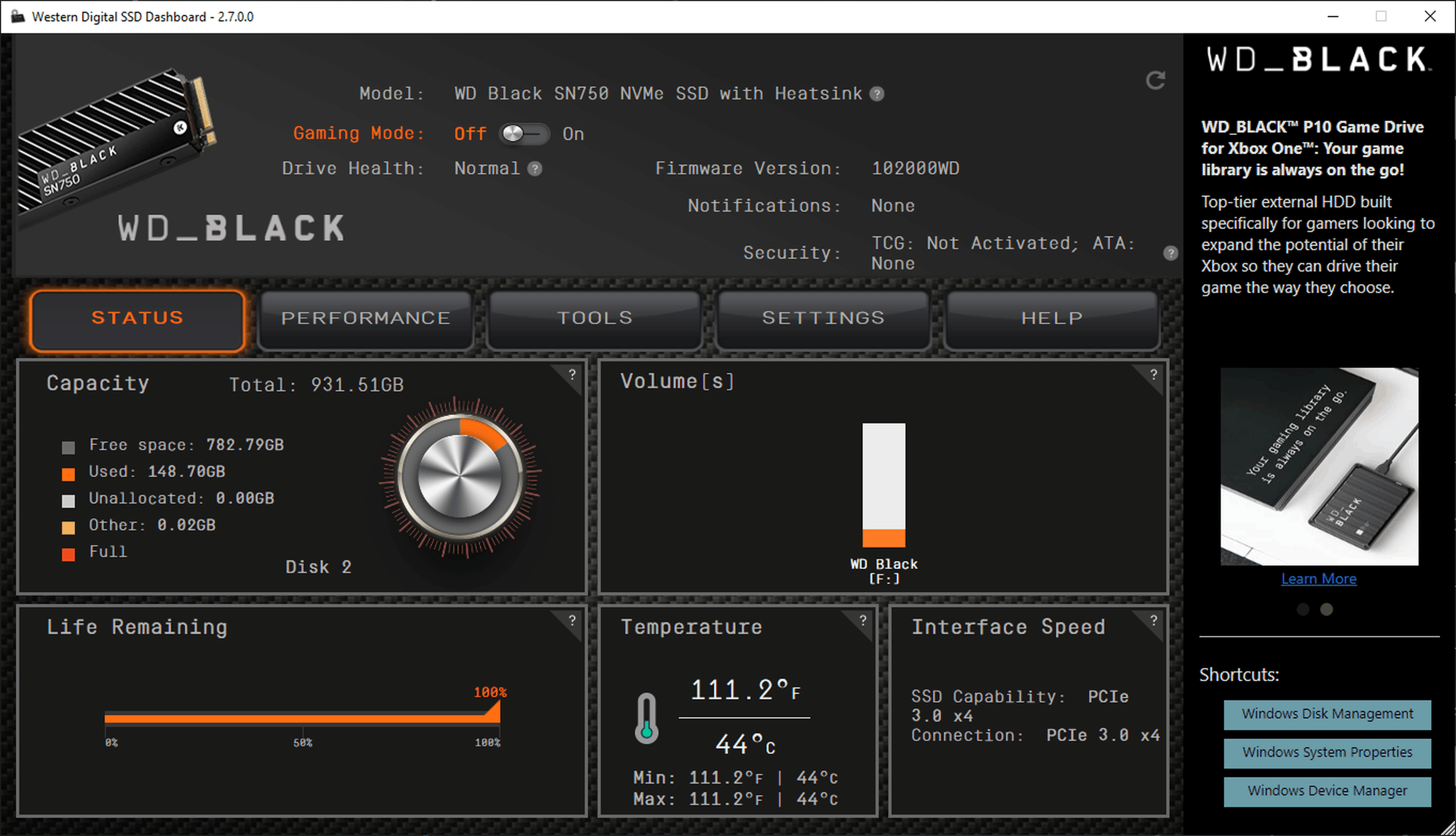Click the WD Black [F:] volume bar
This screenshot has width=1456, height=836.
pos(884,485)
